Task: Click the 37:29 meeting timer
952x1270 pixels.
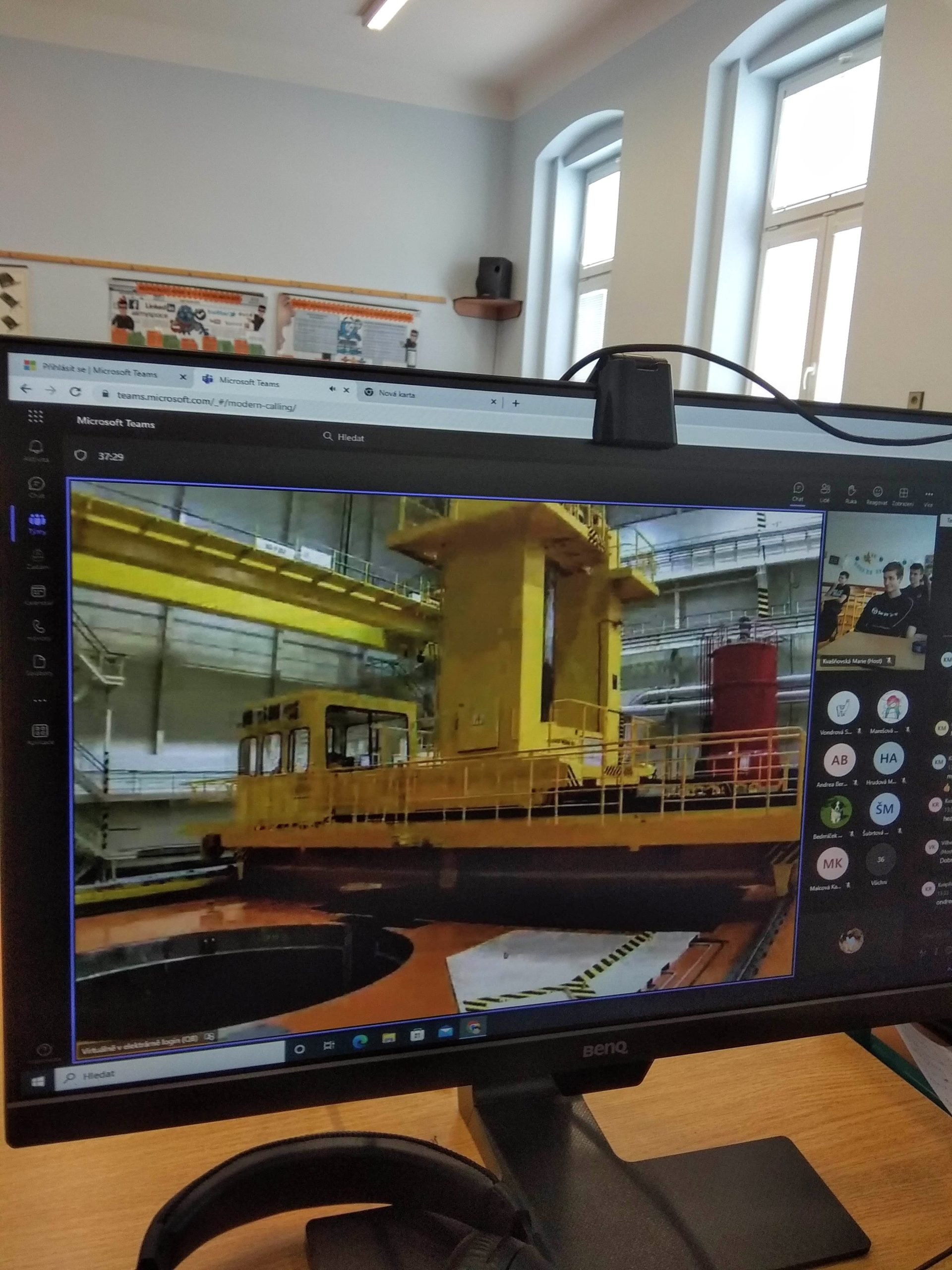Action: pyautogui.click(x=110, y=456)
